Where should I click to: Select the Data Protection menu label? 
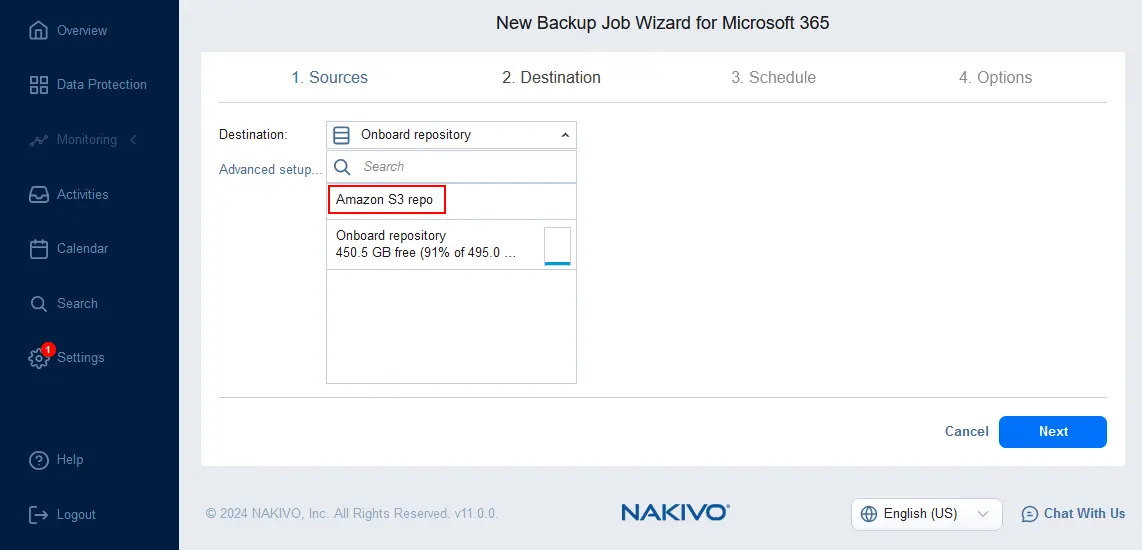(x=102, y=85)
